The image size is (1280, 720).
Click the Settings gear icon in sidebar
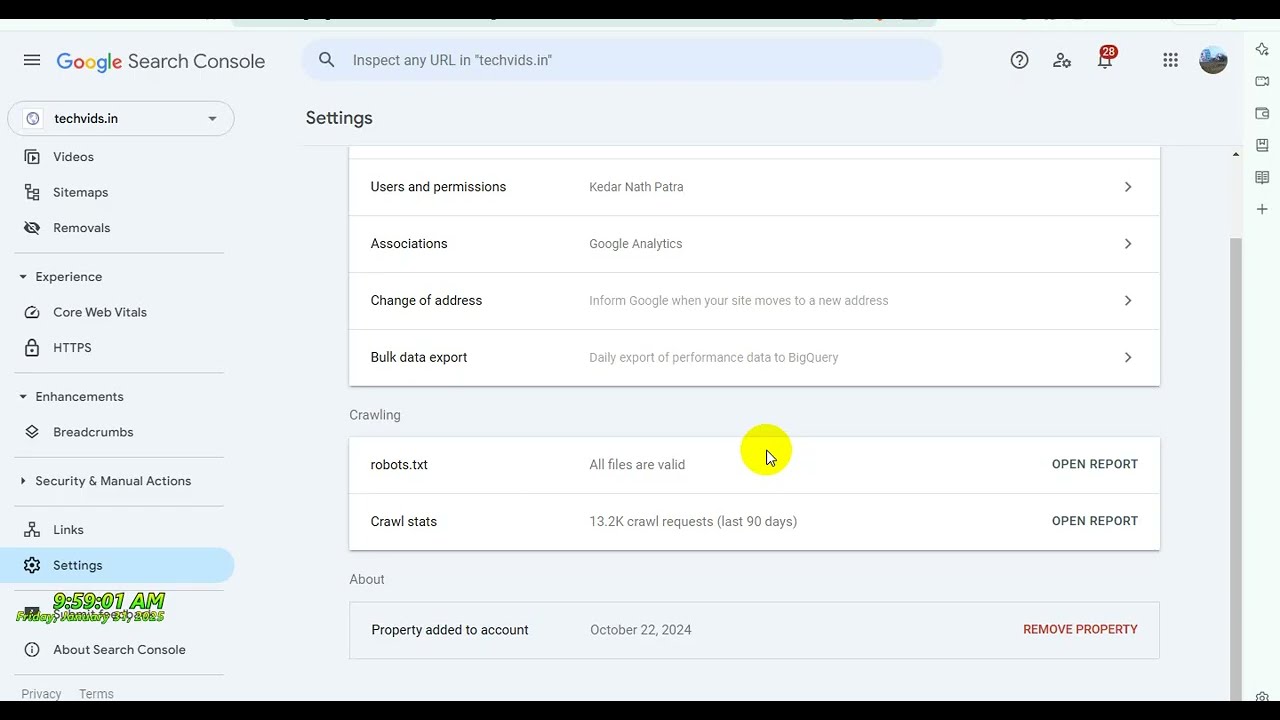coord(32,565)
